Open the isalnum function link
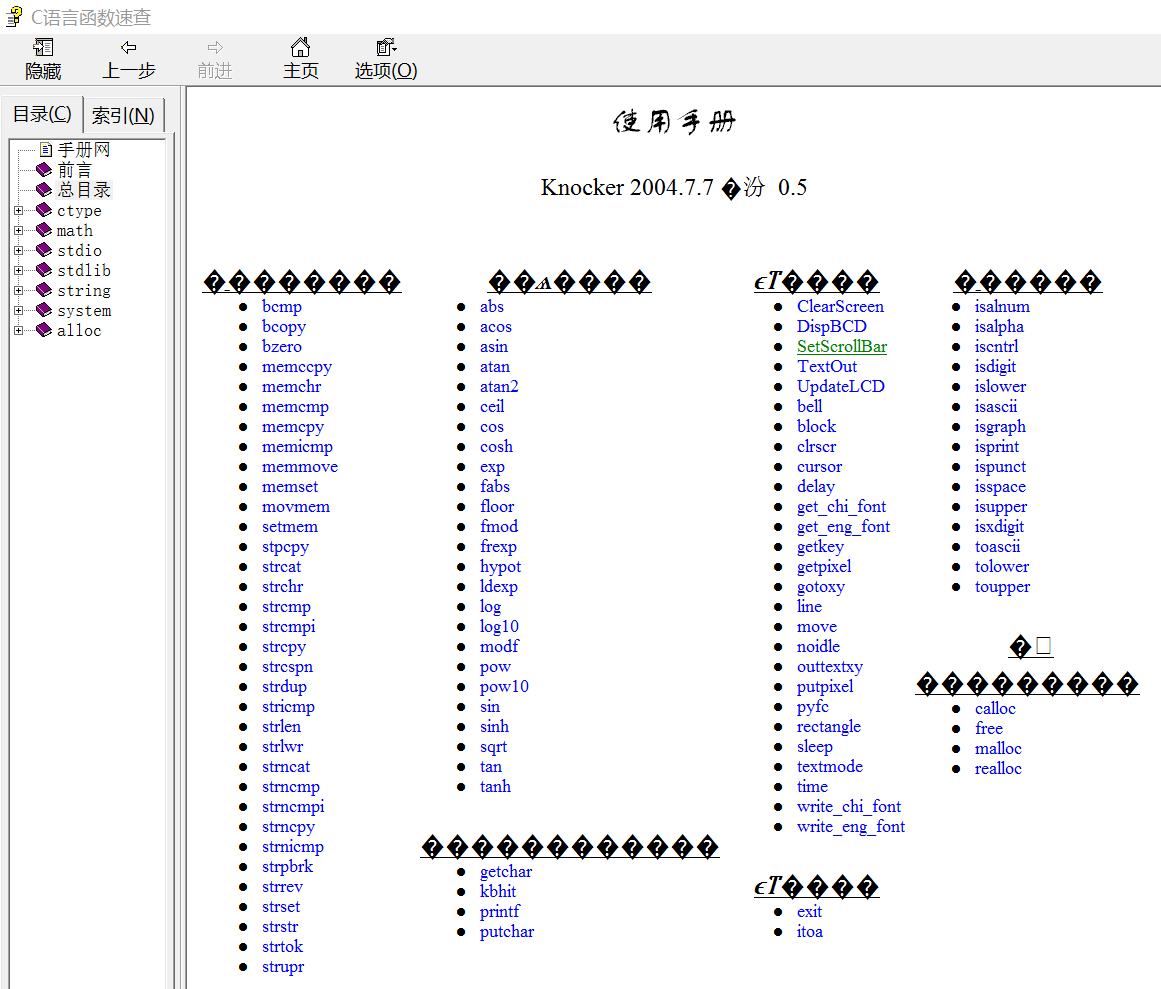This screenshot has height=989, width=1161. pos(1002,306)
